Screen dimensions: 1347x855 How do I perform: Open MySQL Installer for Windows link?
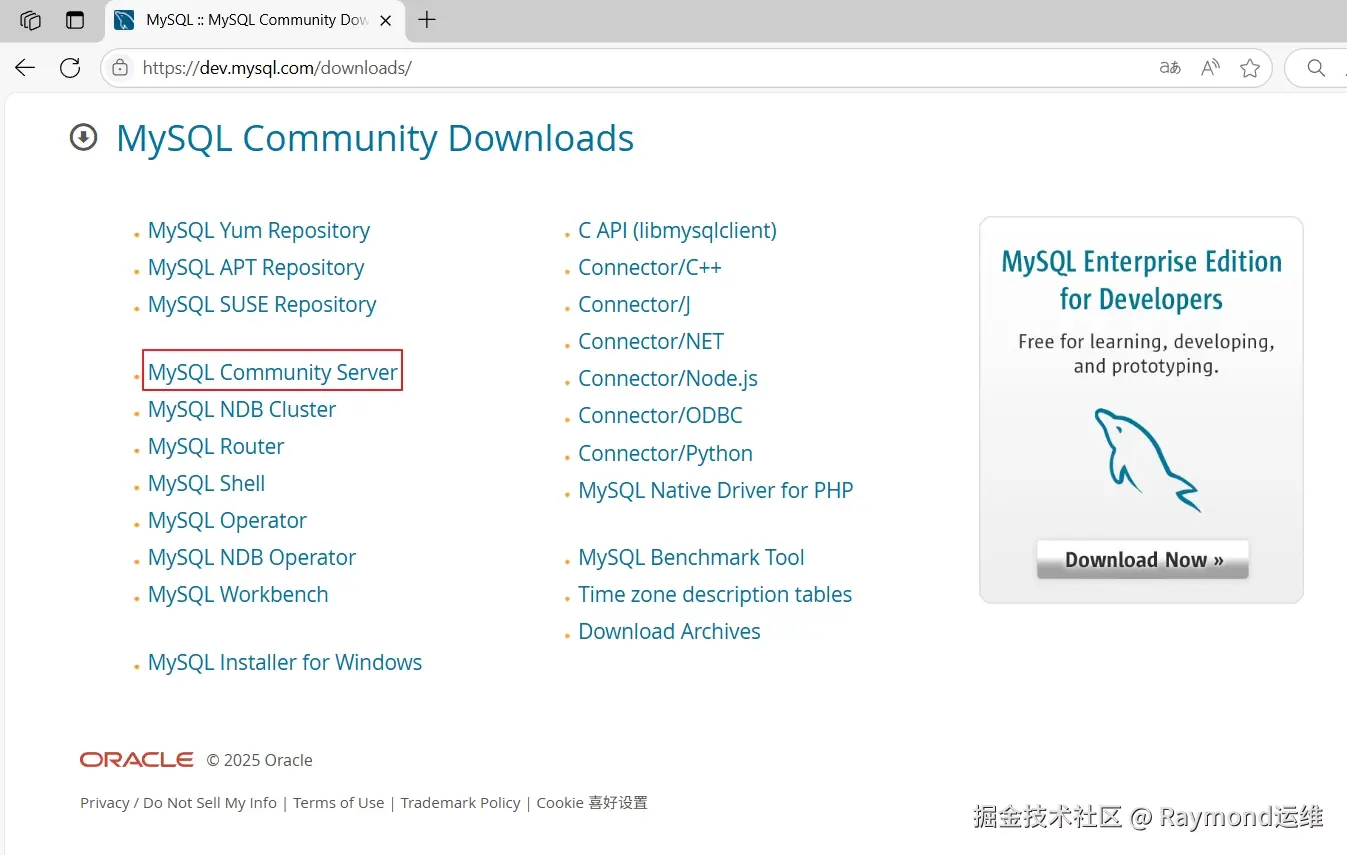pyautogui.click(x=285, y=662)
